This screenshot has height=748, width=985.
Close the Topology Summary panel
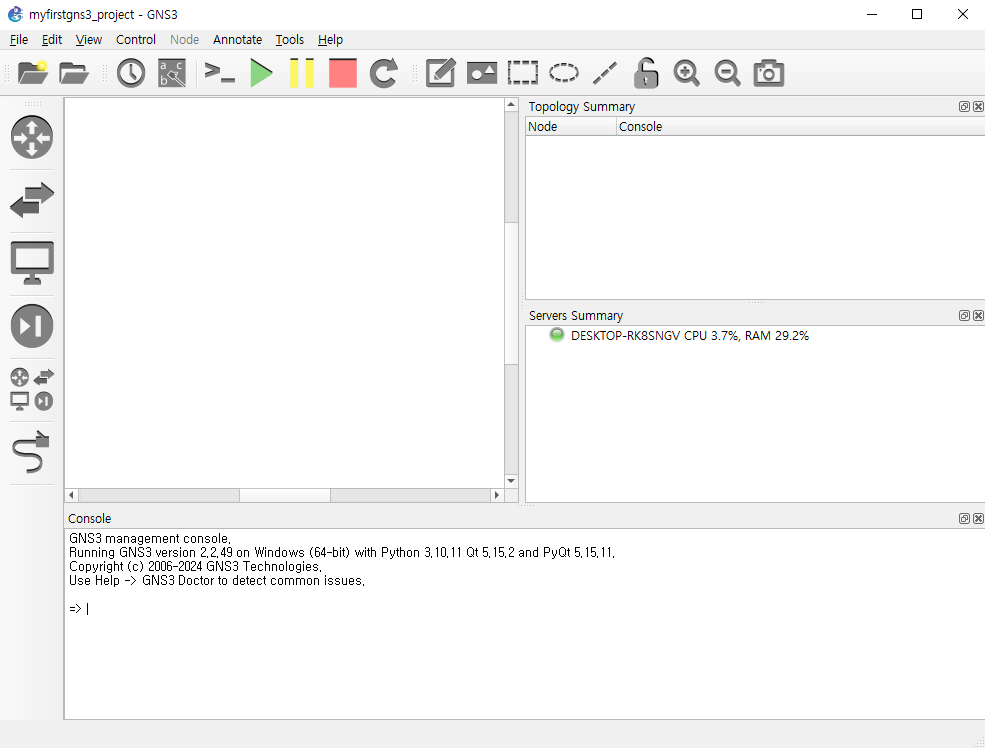pos(978,107)
